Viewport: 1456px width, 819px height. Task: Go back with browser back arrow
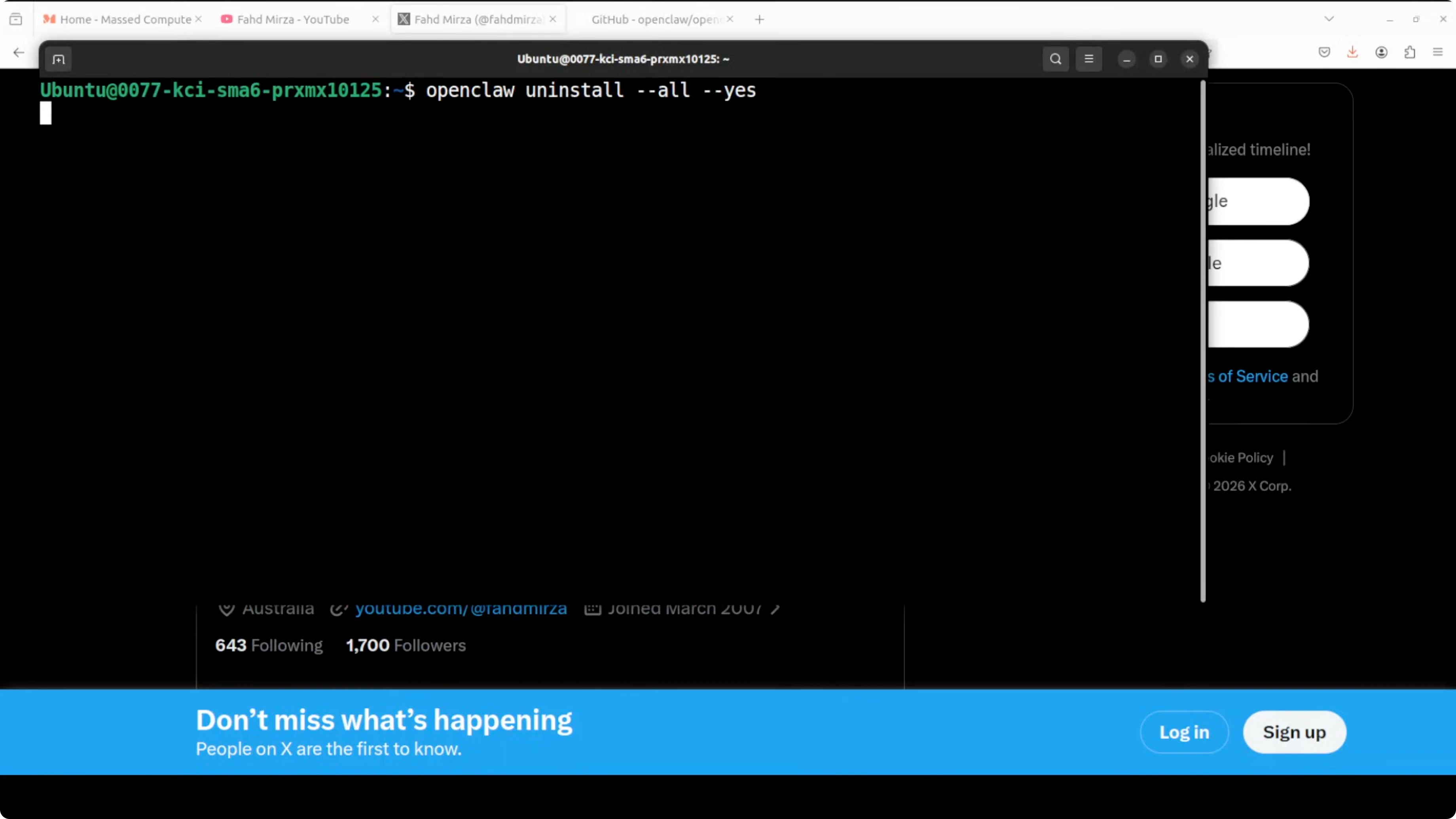point(18,53)
